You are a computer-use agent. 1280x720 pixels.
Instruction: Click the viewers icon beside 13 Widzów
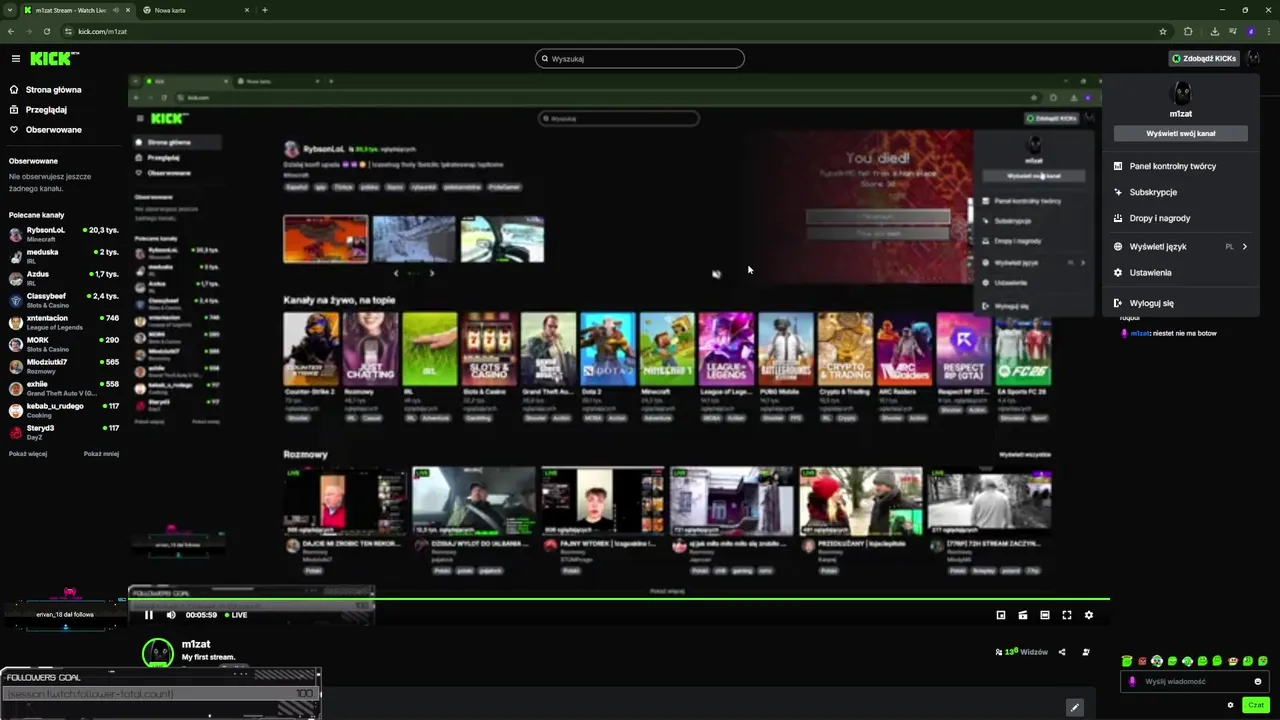[x=999, y=652]
